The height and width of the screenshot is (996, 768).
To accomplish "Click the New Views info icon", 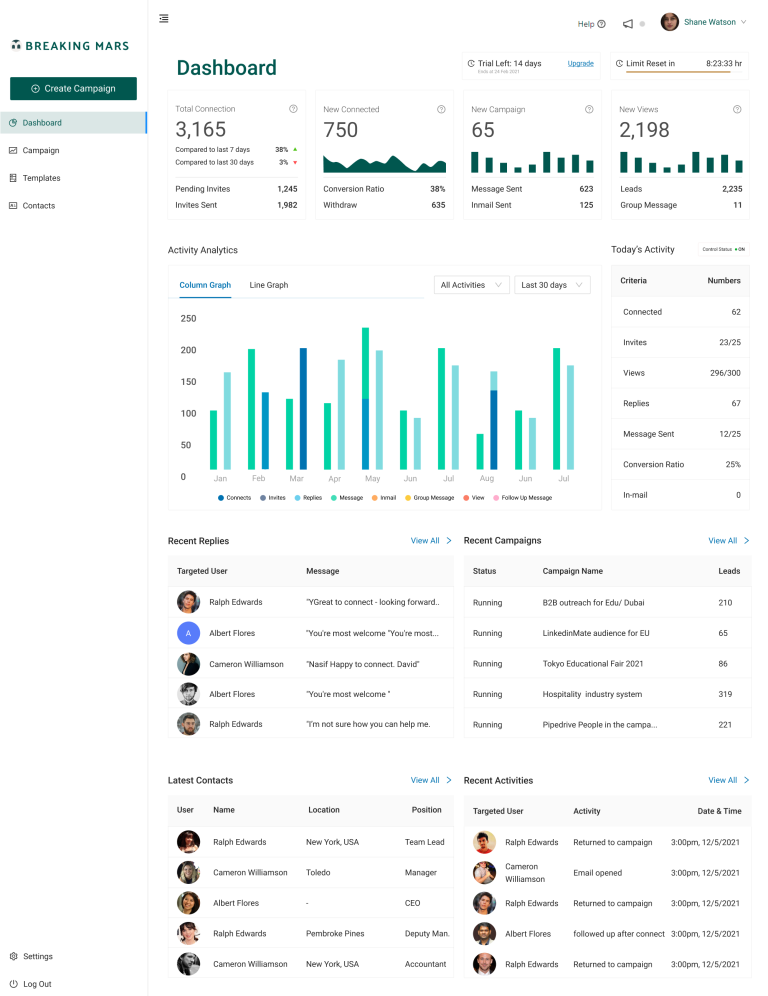I will pyautogui.click(x=737, y=109).
